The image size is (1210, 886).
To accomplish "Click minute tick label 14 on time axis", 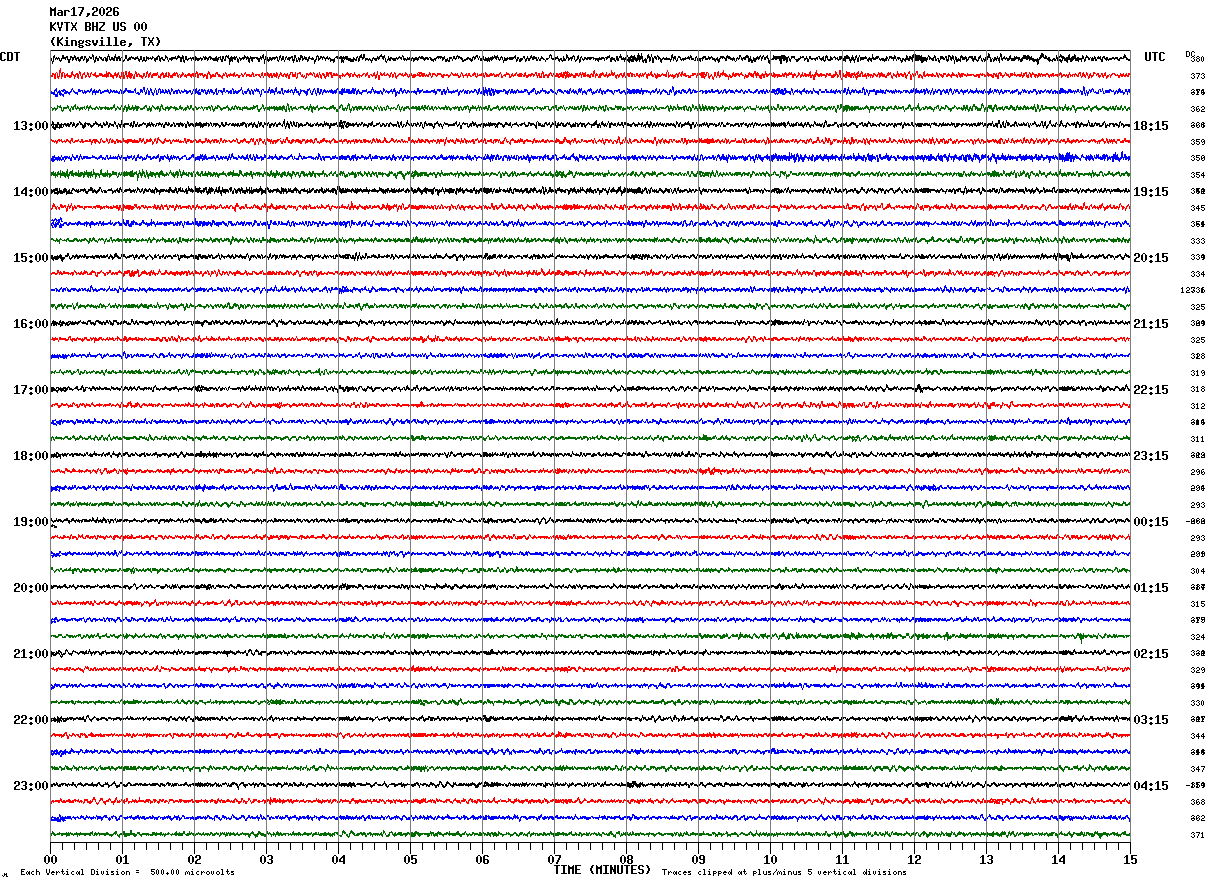I will [x=1058, y=859].
